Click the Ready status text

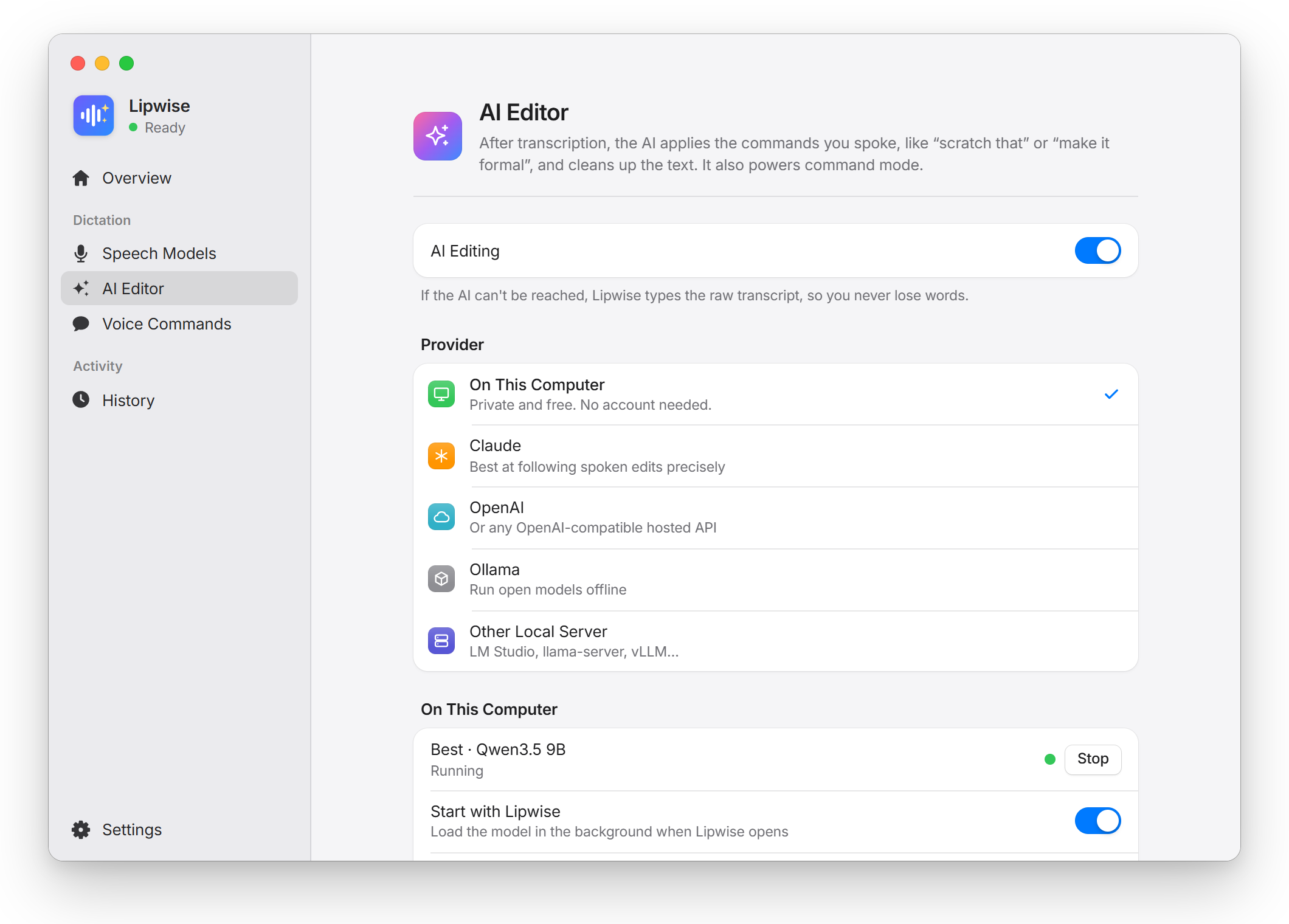pyautogui.click(x=165, y=128)
